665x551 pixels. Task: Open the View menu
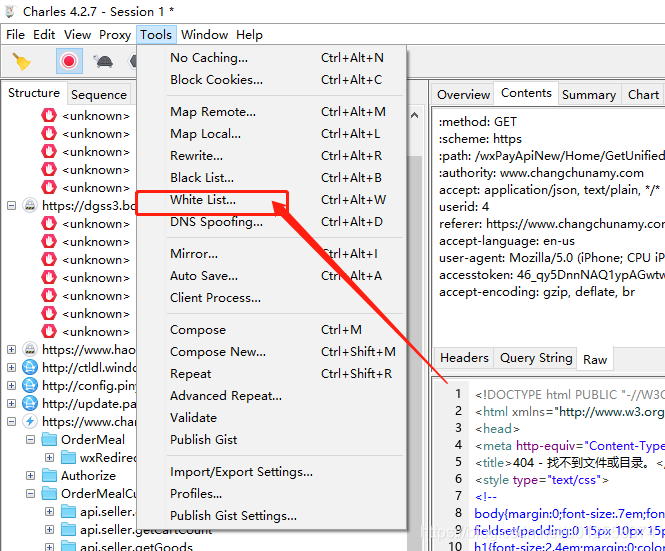[x=77, y=35]
